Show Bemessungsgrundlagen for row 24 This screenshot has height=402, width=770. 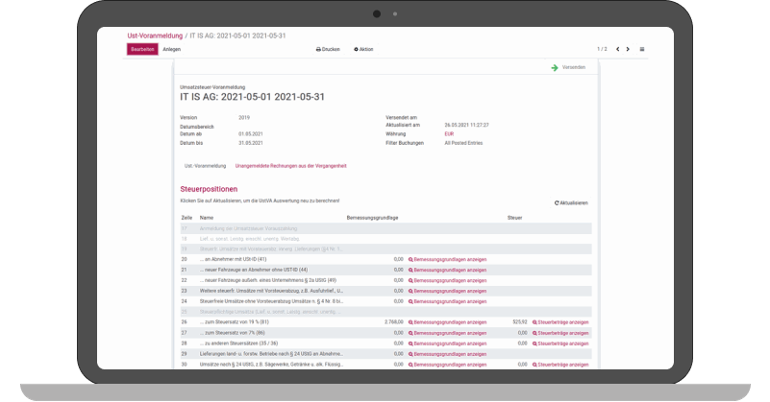point(447,301)
